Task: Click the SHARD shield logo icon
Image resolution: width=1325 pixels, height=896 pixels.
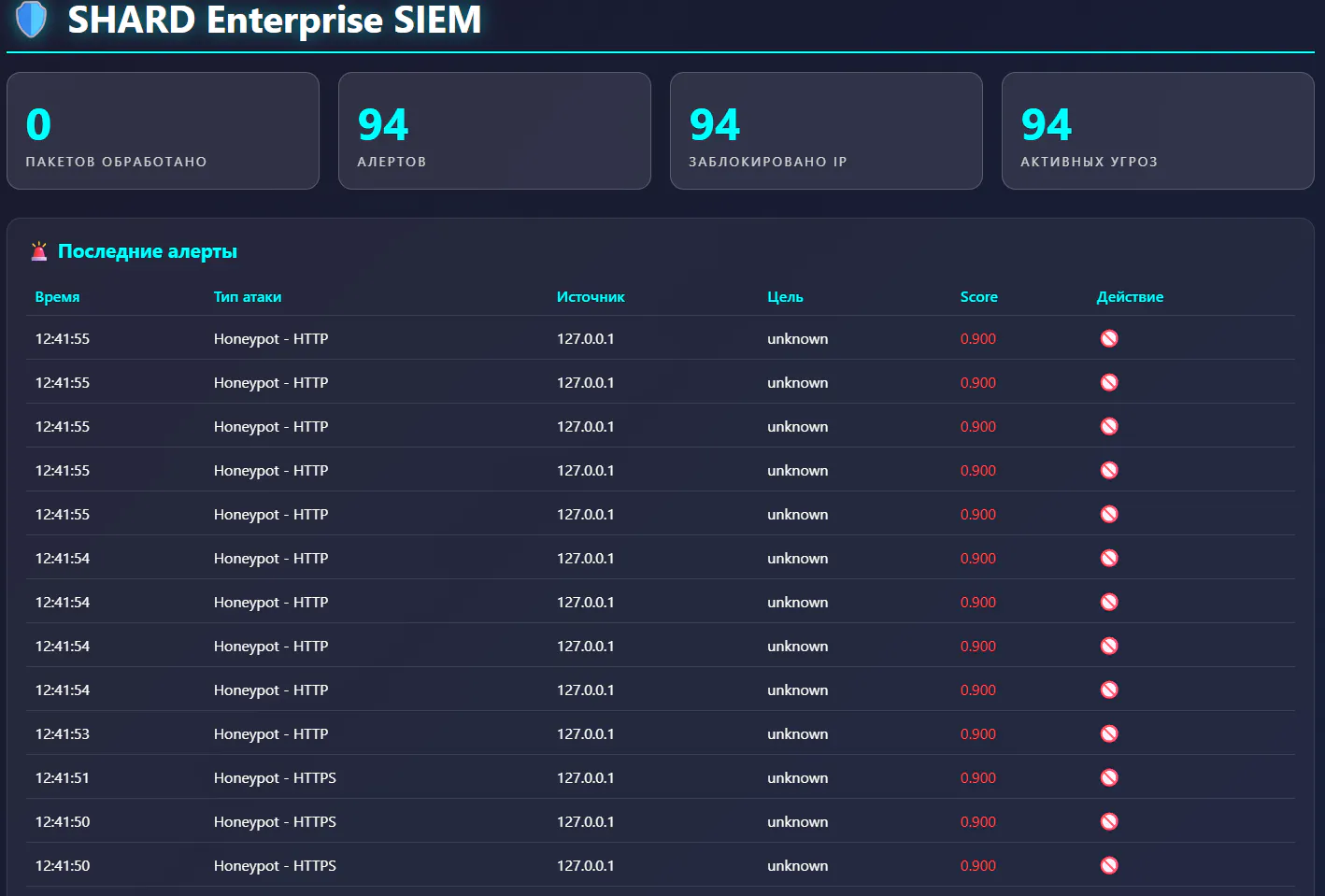Action: (x=31, y=19)
